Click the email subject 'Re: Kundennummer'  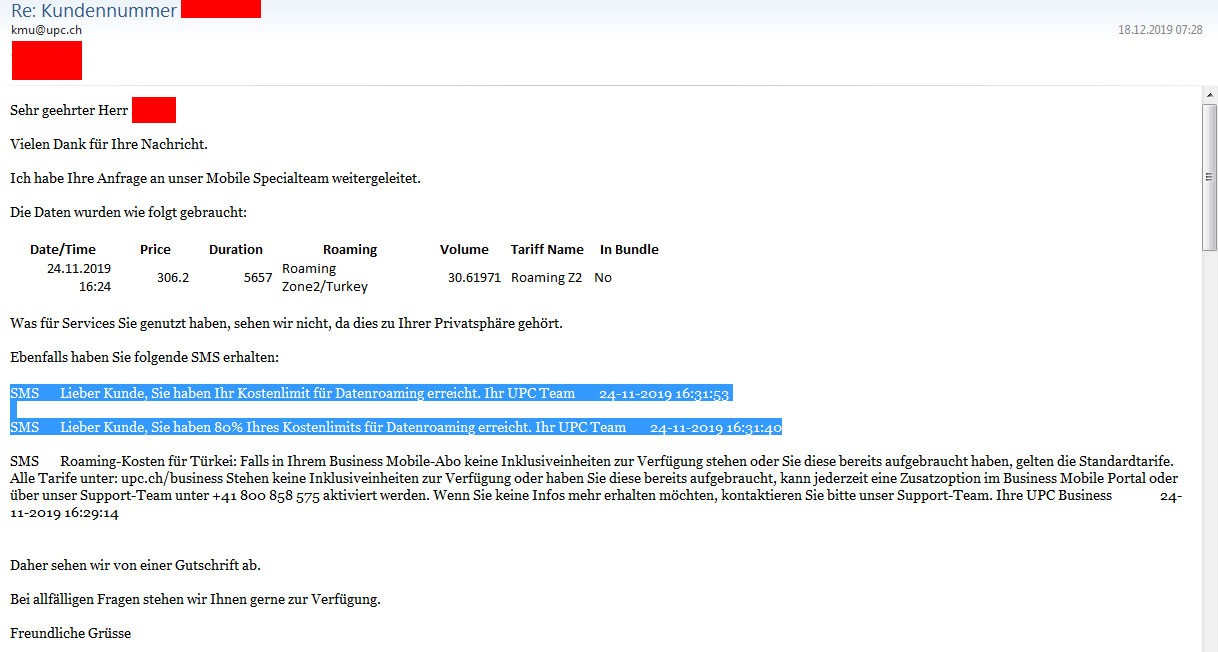(x=94, y=11)
